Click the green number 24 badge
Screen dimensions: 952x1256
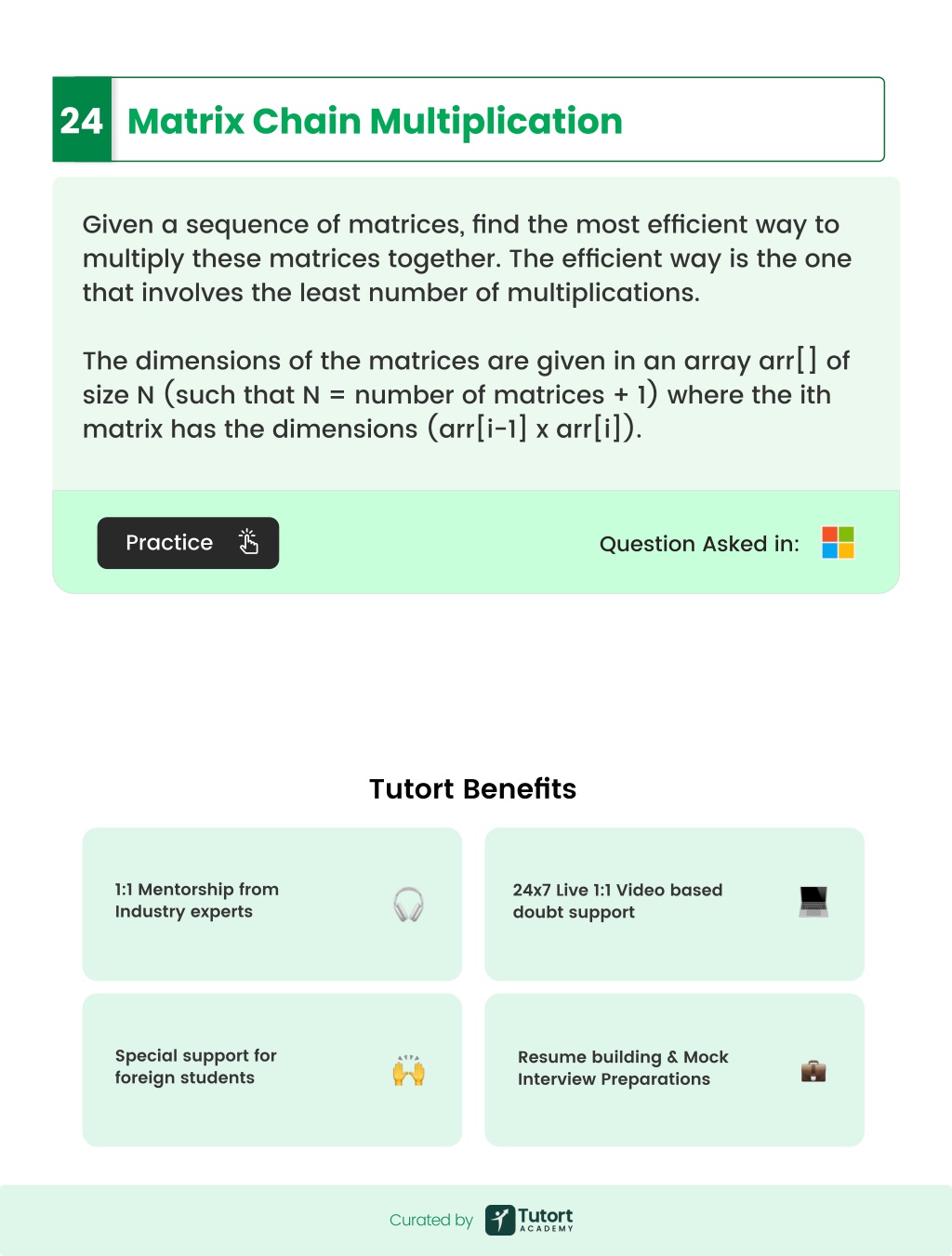82,120
